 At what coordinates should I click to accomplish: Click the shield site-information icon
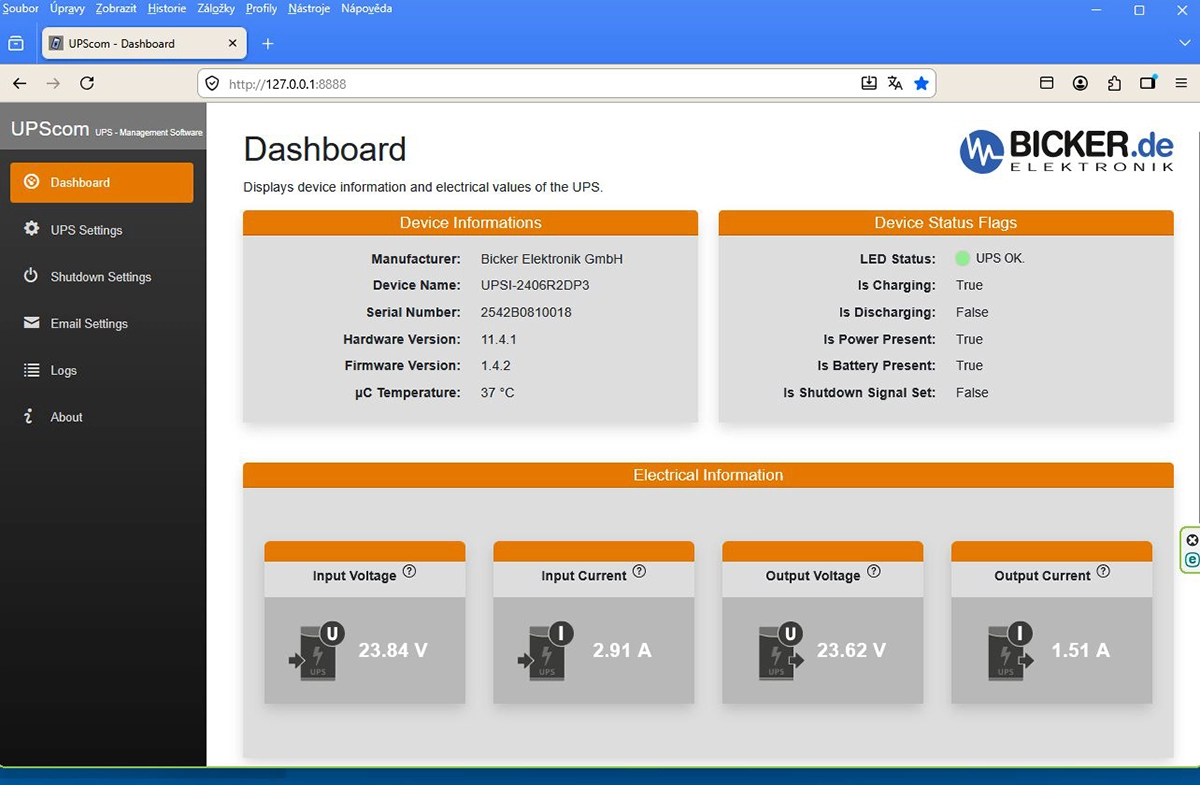(x=212, y=84)
